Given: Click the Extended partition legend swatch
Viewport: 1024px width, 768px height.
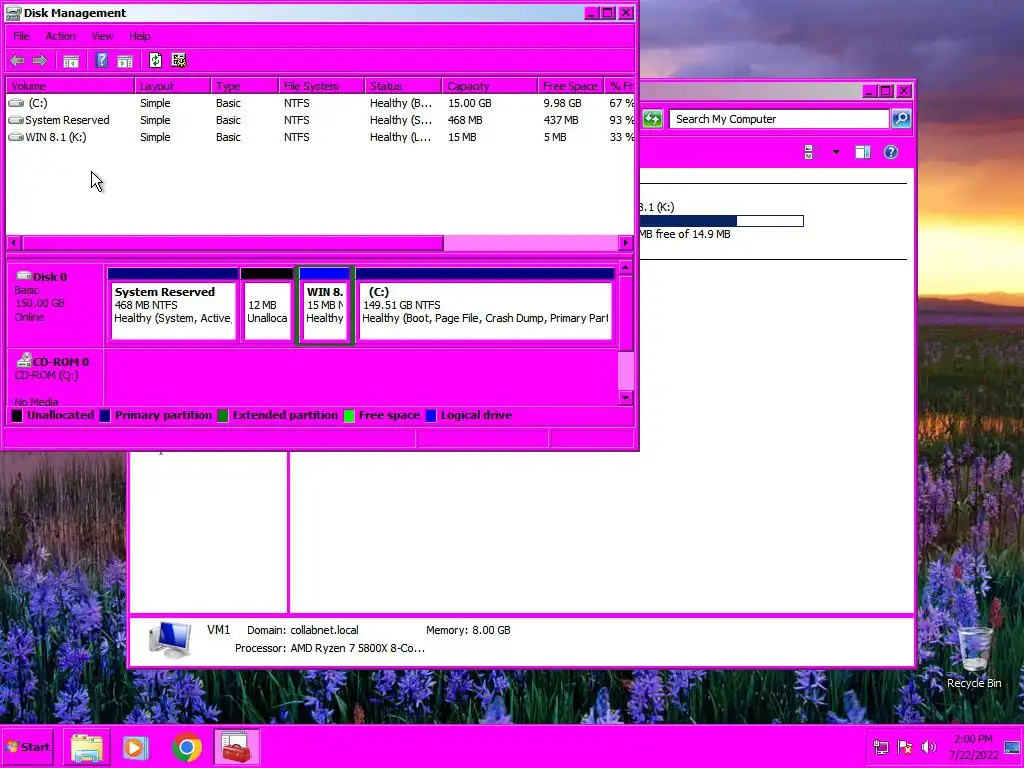Looking at the screenshot, I should point(223,415).
